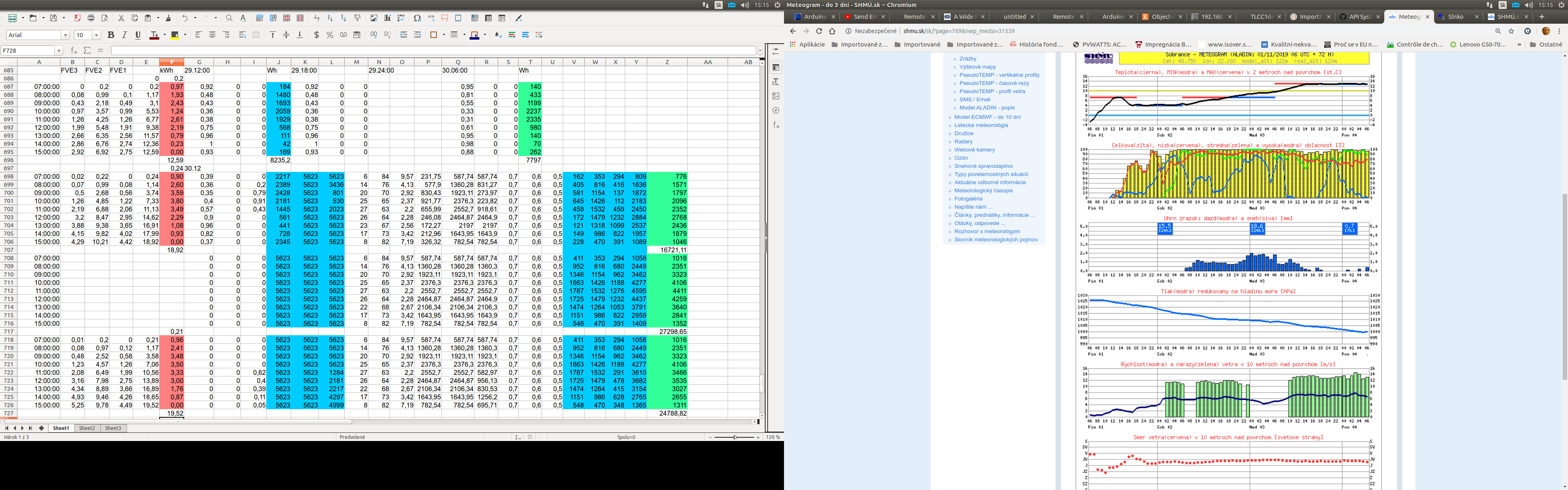1568x490 pixels.
Task: Click the Clone Formatting paintbrush icon
Action: (x=169, y=18)
